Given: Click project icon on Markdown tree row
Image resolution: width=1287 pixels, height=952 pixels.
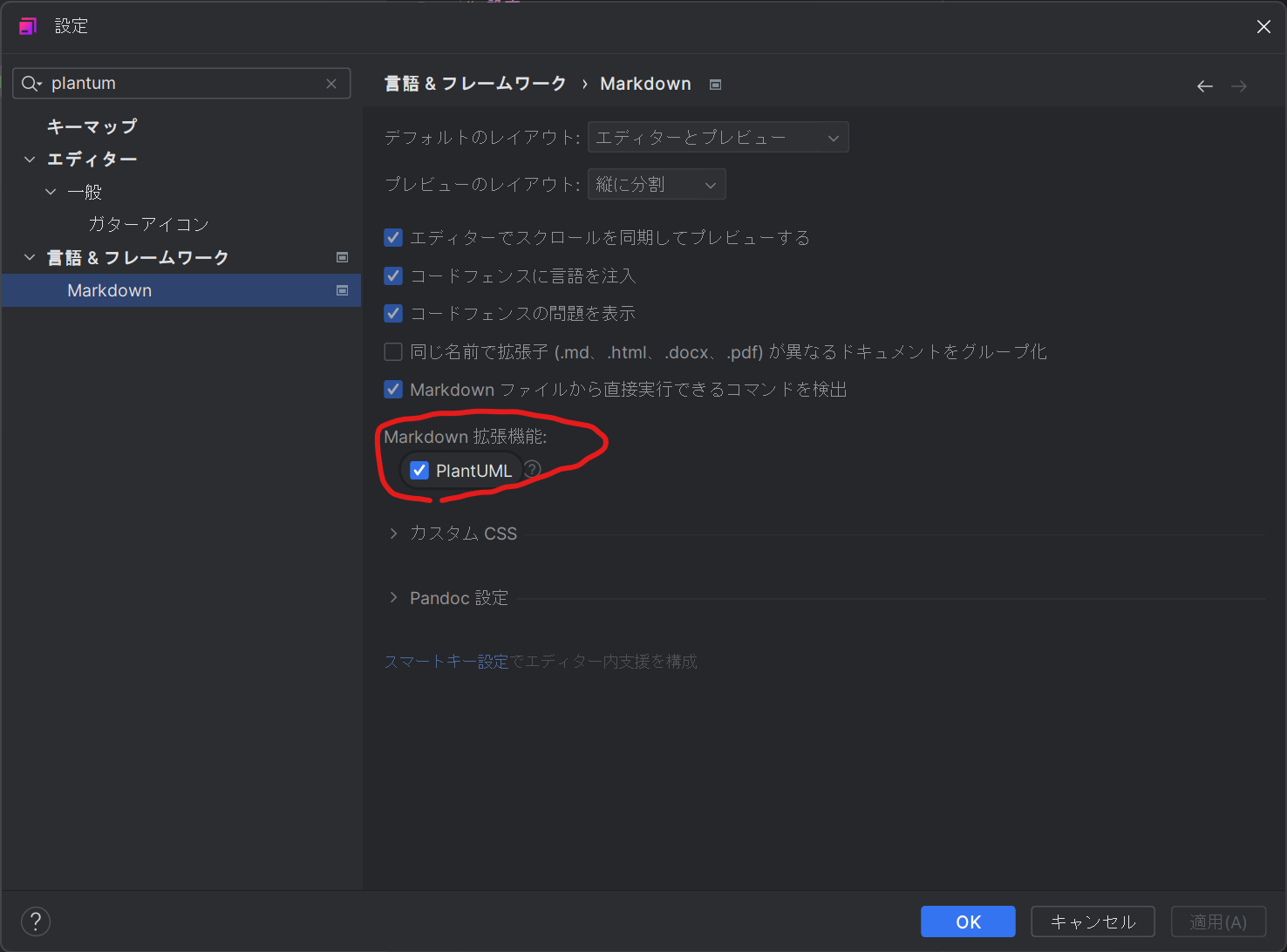Looking at the screenshot, I should [343, 290].
